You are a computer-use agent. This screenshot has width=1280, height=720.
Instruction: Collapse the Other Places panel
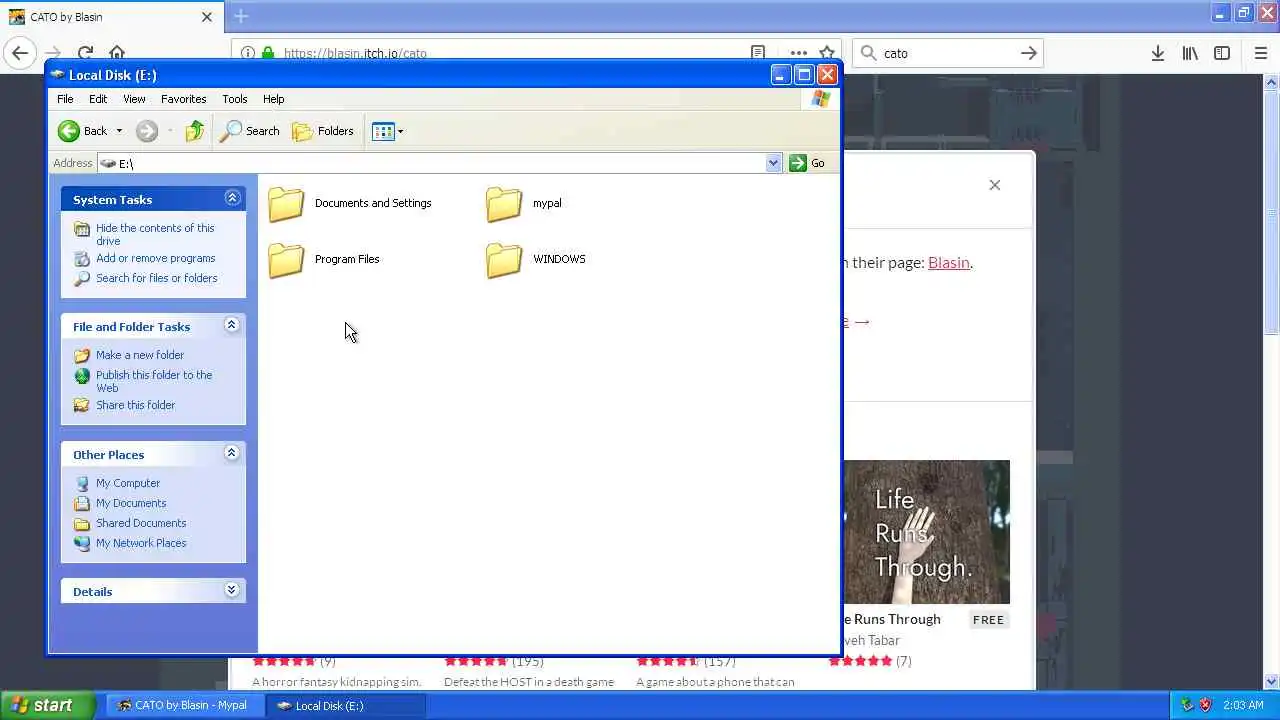[x=231, y=453]
